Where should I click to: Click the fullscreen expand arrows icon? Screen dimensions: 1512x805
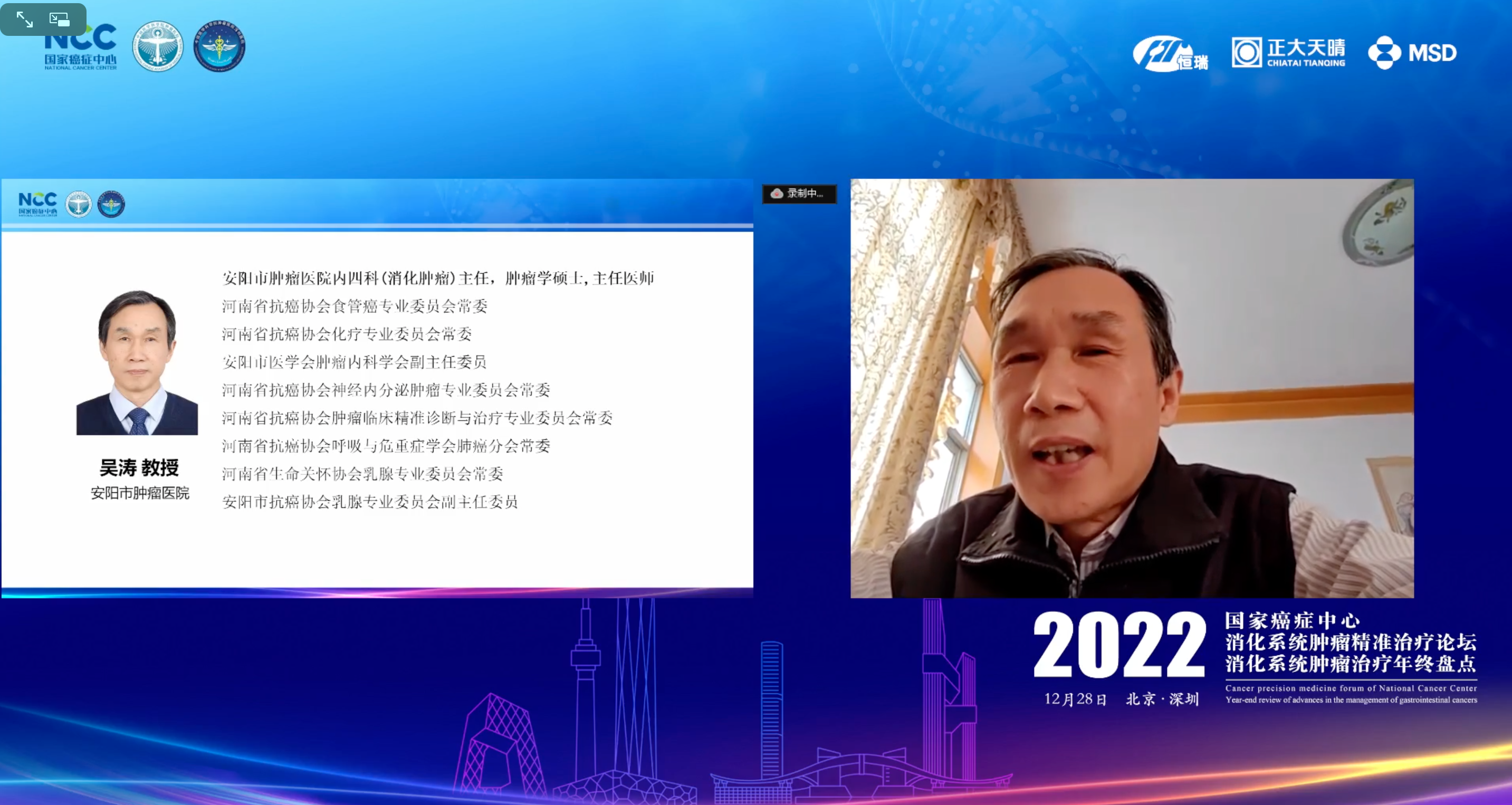click(25, 20)
